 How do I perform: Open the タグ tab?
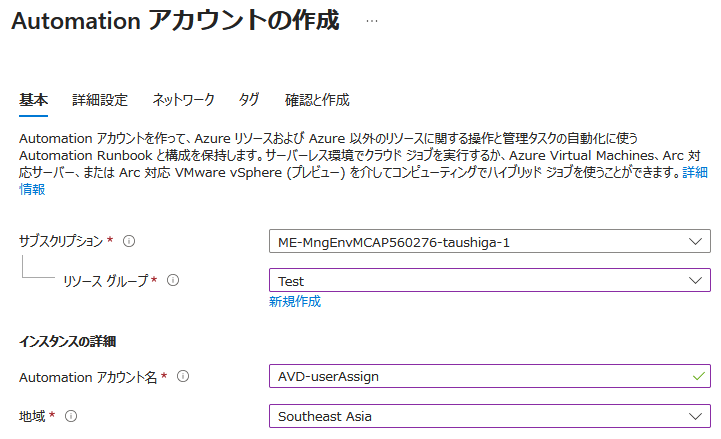249,100
